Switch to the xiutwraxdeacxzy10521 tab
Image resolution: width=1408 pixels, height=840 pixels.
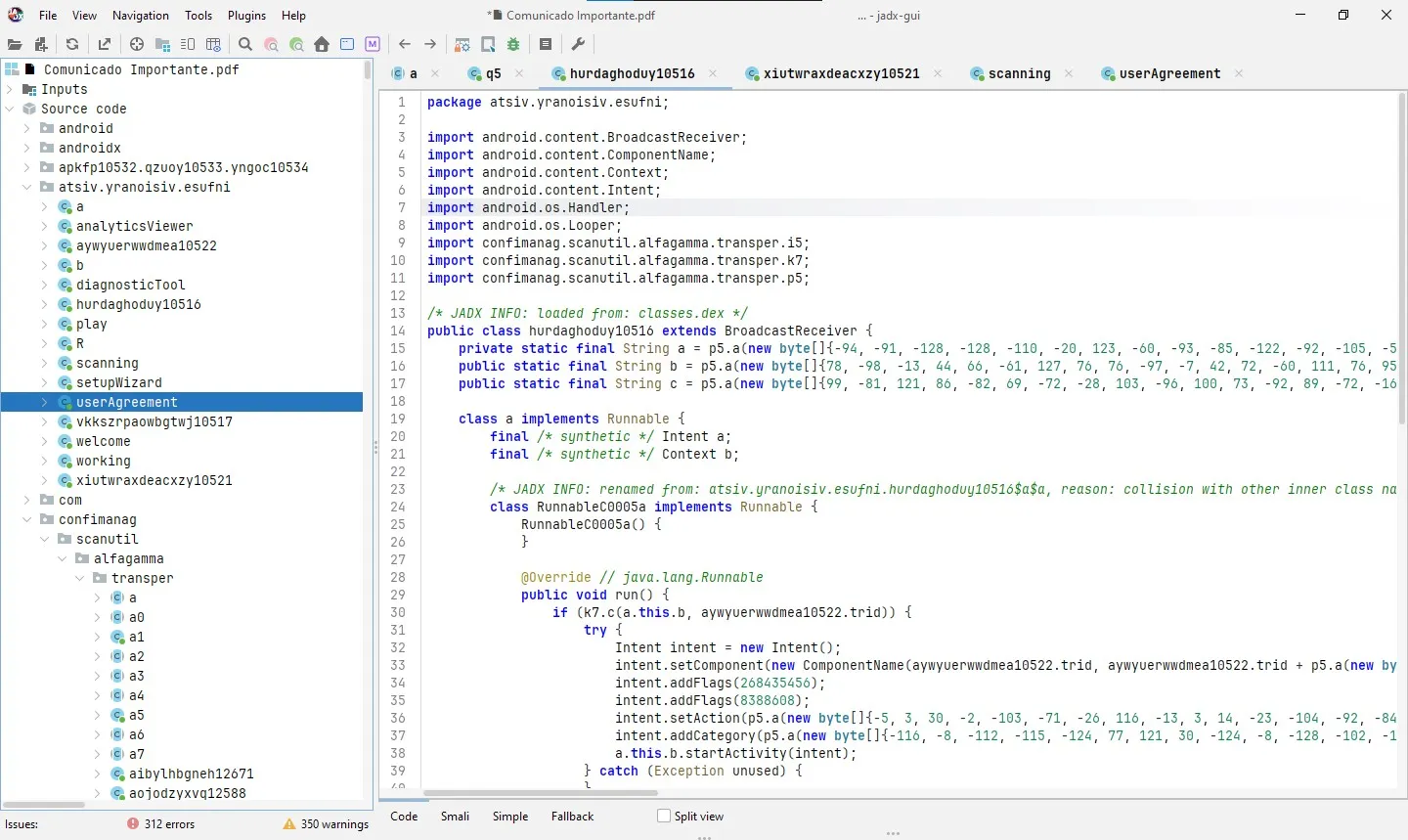(841, 73)
